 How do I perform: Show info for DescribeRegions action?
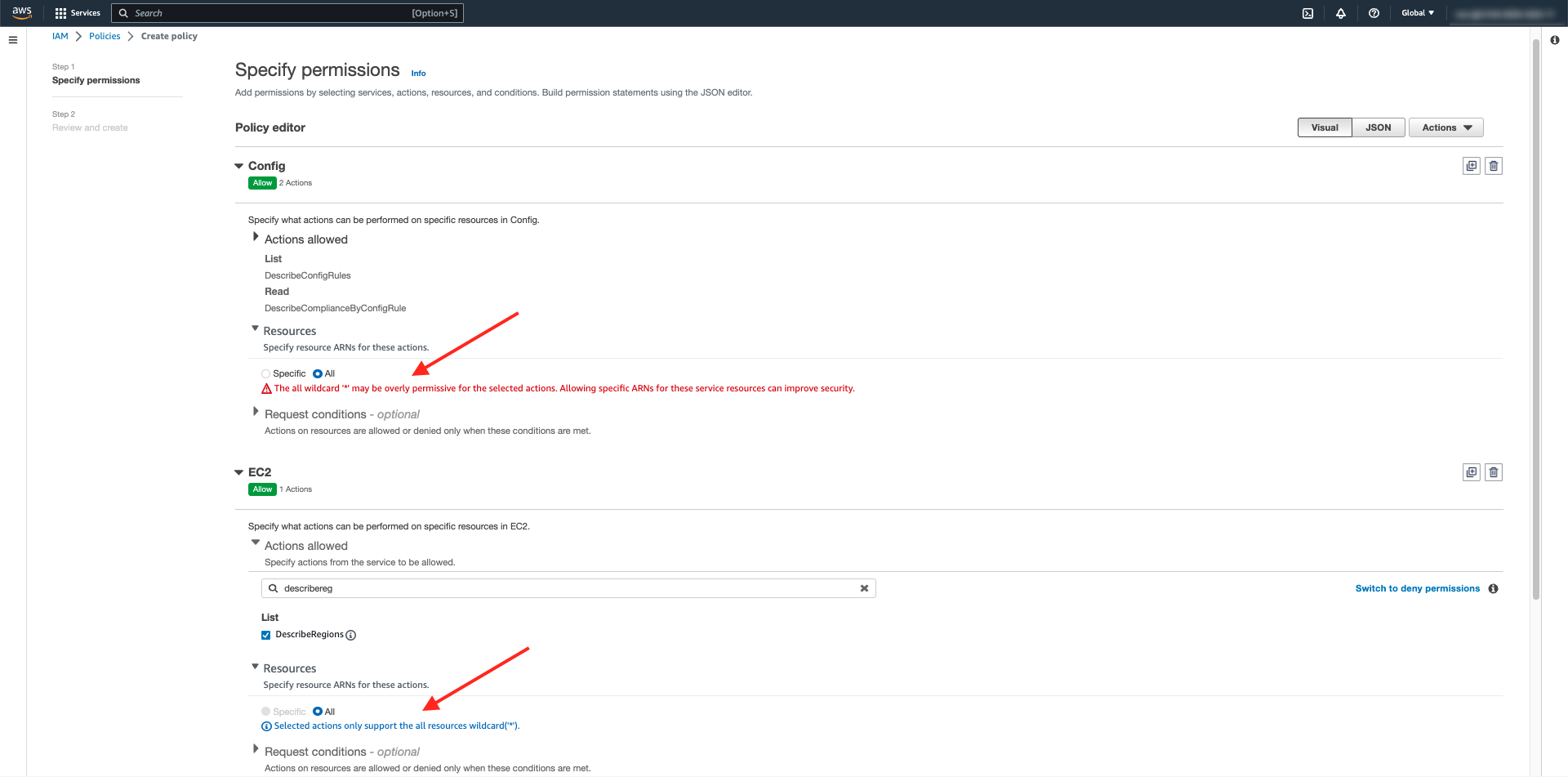tap(351, 635)
